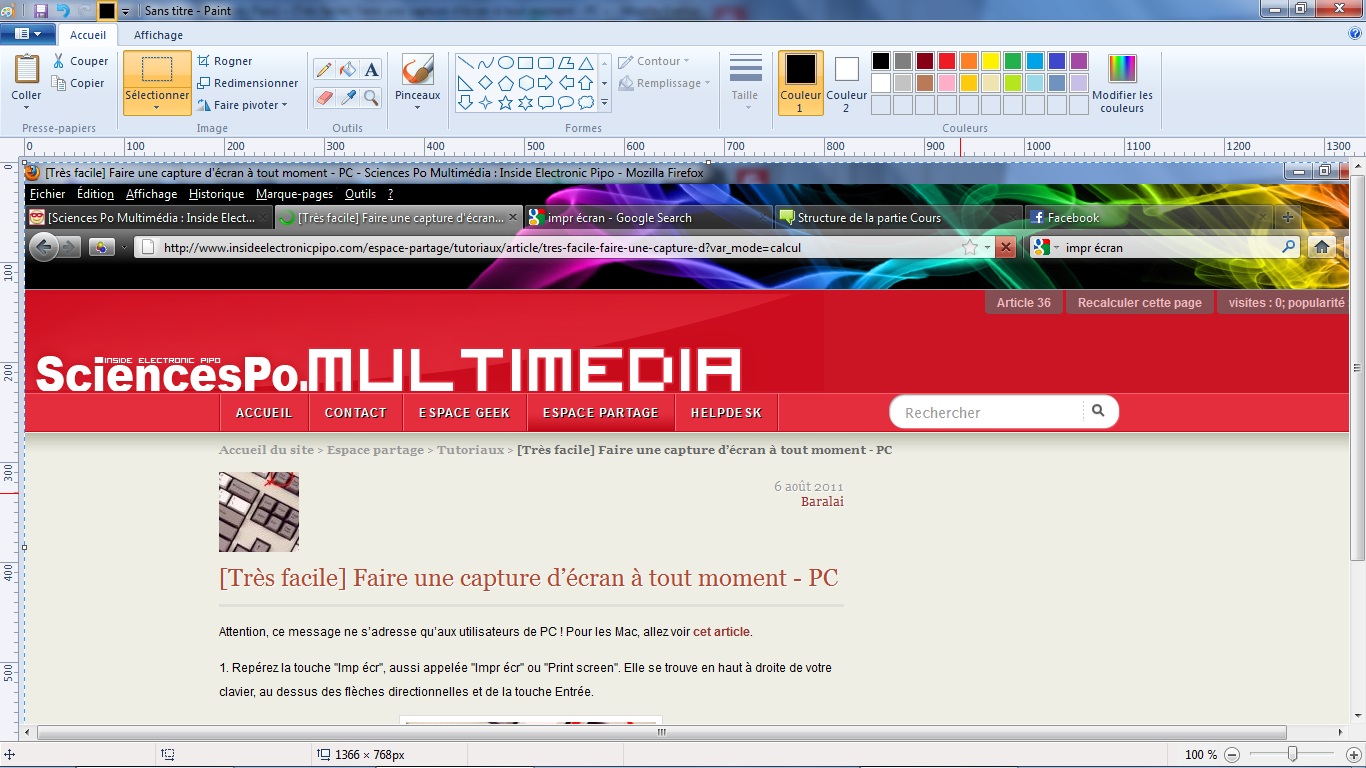This screenshot has width=1366, height=768.
Task: Toggle Couleur 2 as the active color
Action: (846, 82)
